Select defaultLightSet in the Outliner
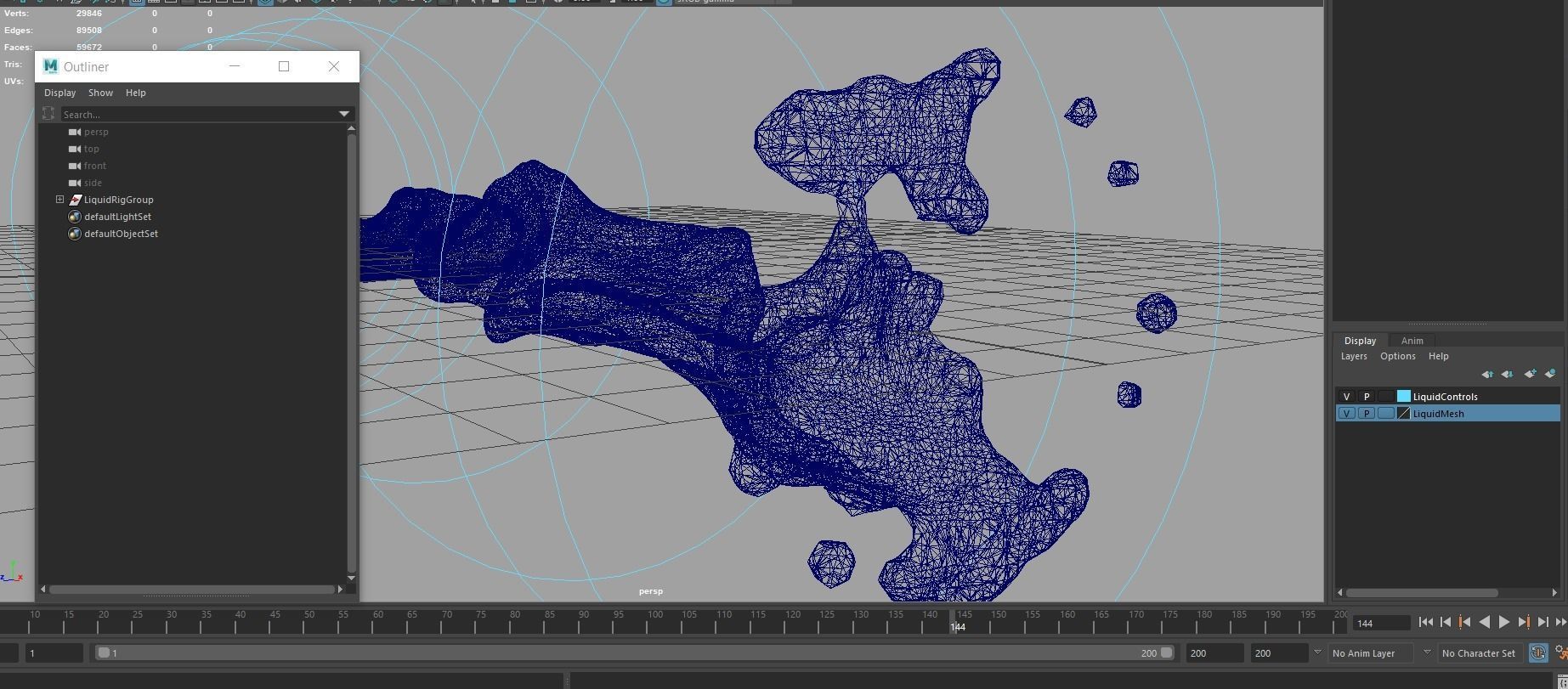Image resolution: width=1568 pixels, height=689 pixels. [x=117, y=217]
